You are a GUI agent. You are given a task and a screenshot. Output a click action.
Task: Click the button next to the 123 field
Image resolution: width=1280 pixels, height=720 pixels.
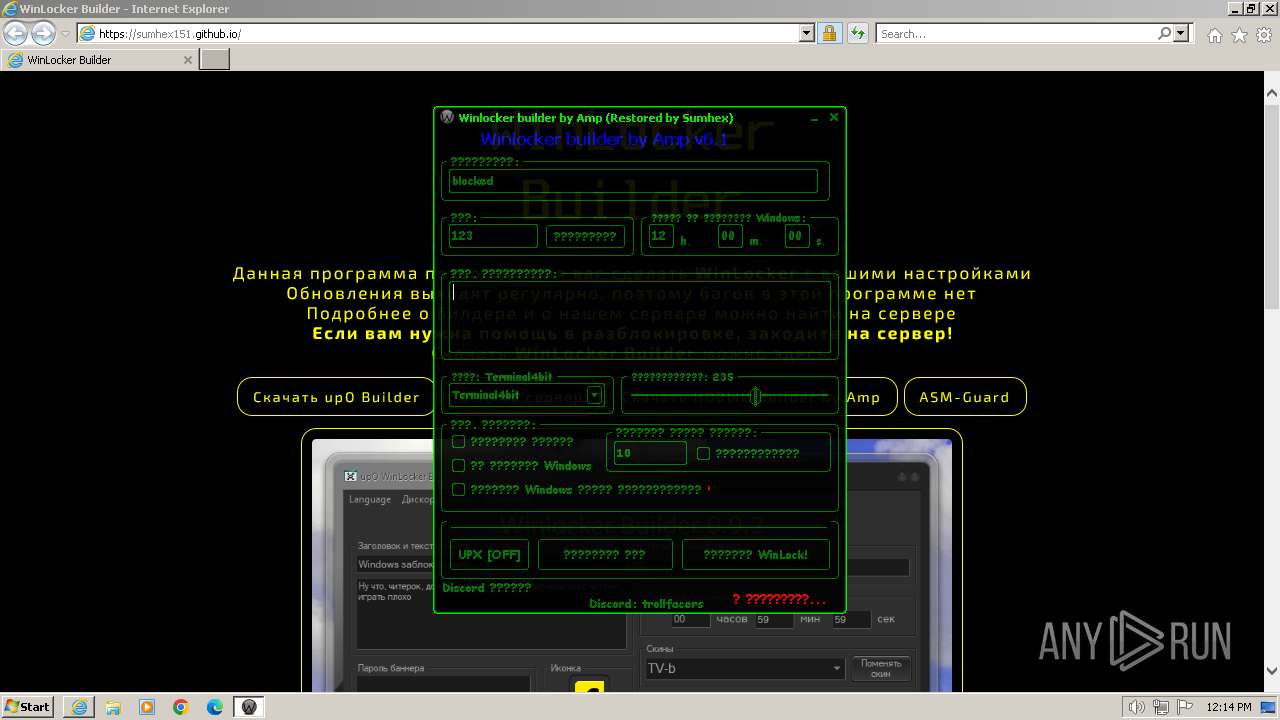click(x=585, y=236)
